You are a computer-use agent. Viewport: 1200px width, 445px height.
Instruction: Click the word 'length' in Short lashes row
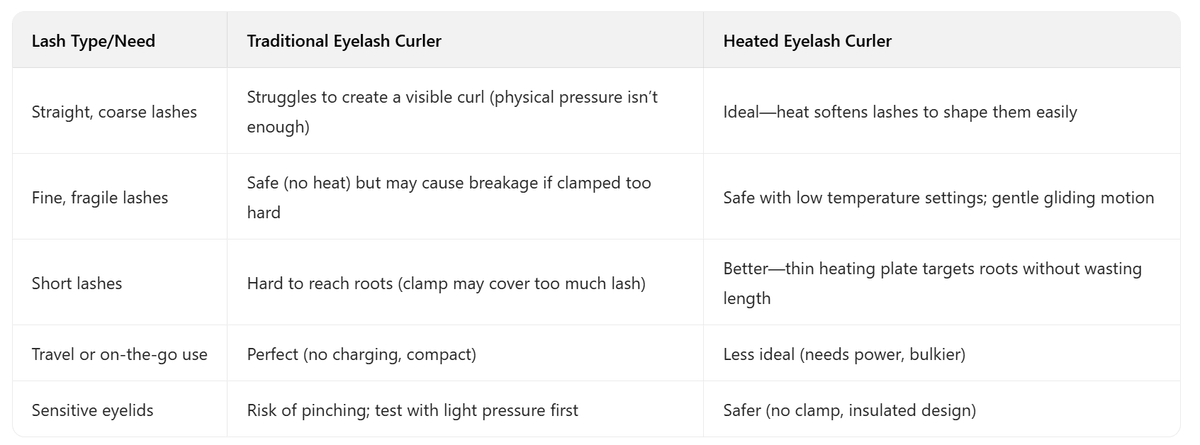[x=746, y=299]
